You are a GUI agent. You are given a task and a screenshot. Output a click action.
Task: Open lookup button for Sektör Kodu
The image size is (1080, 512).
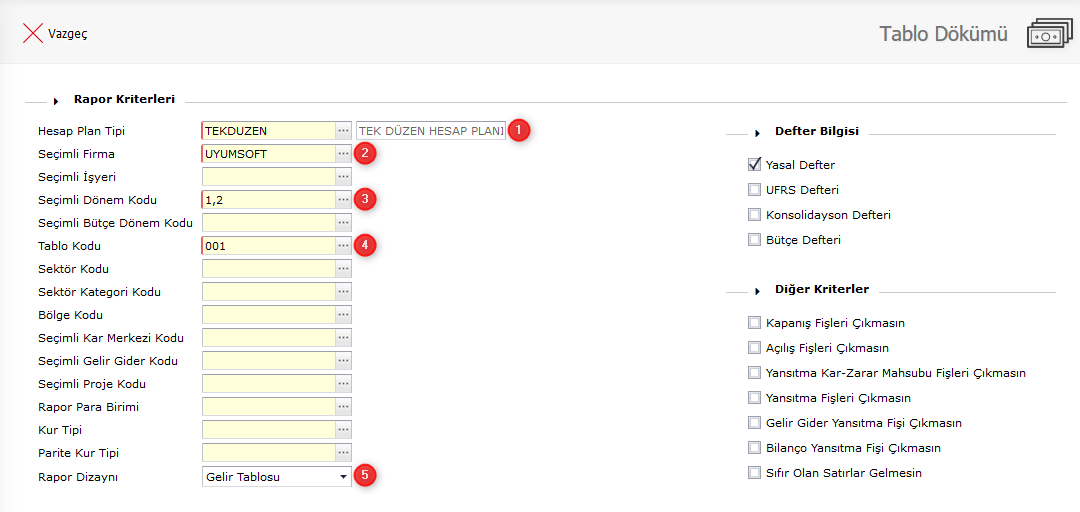344,269
